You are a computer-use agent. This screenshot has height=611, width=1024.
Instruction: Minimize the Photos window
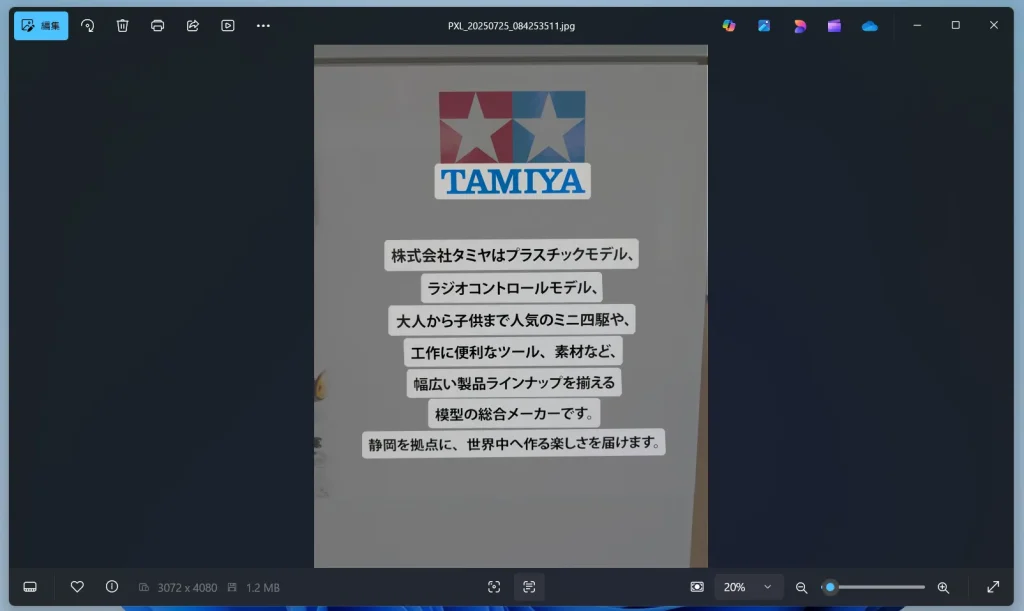coord(917,25)
